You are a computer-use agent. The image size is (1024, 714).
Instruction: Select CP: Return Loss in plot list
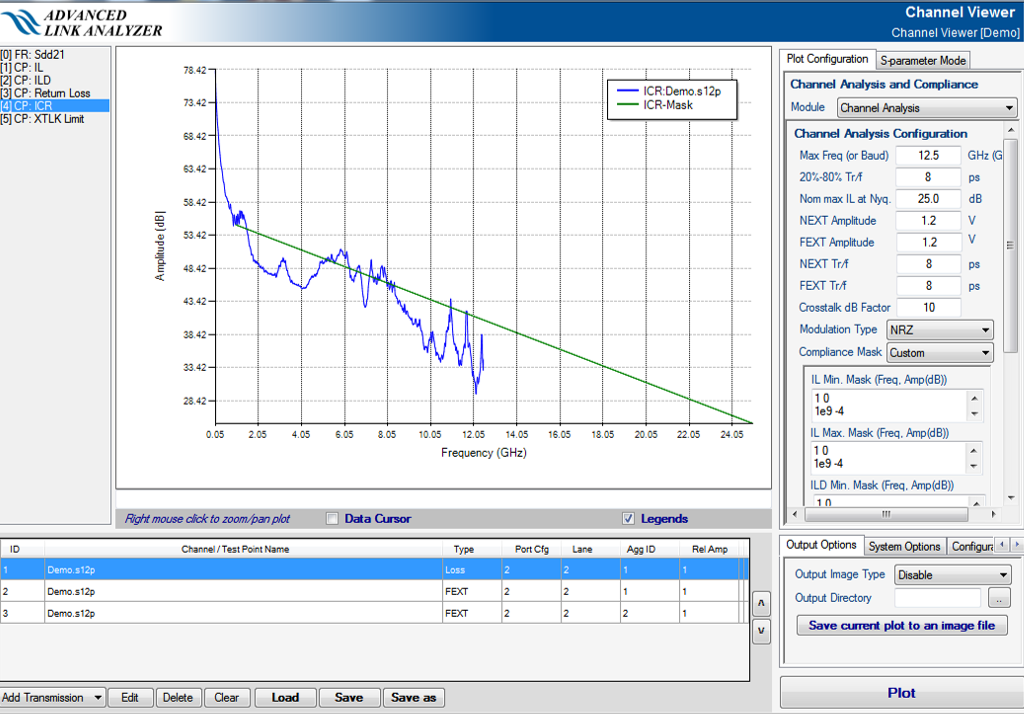click(46, 93)
